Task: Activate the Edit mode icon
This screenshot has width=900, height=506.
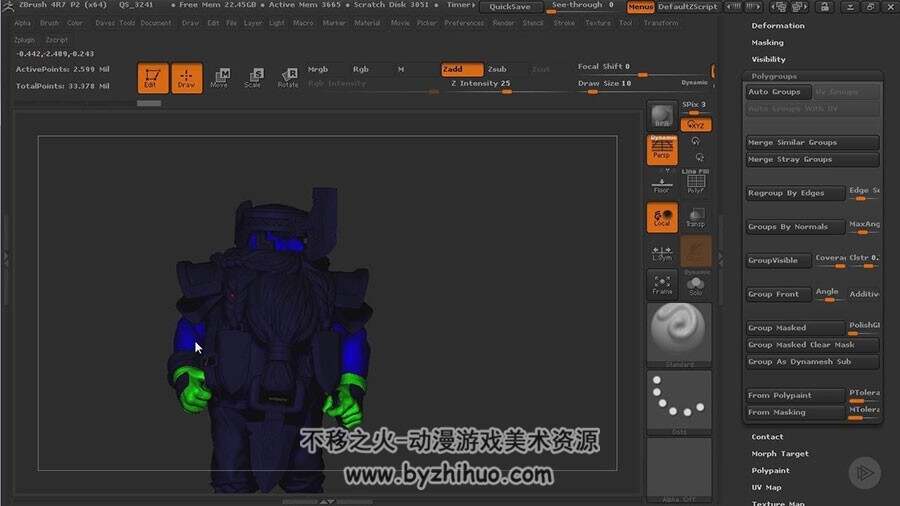Action: click(x=153, y=77)
